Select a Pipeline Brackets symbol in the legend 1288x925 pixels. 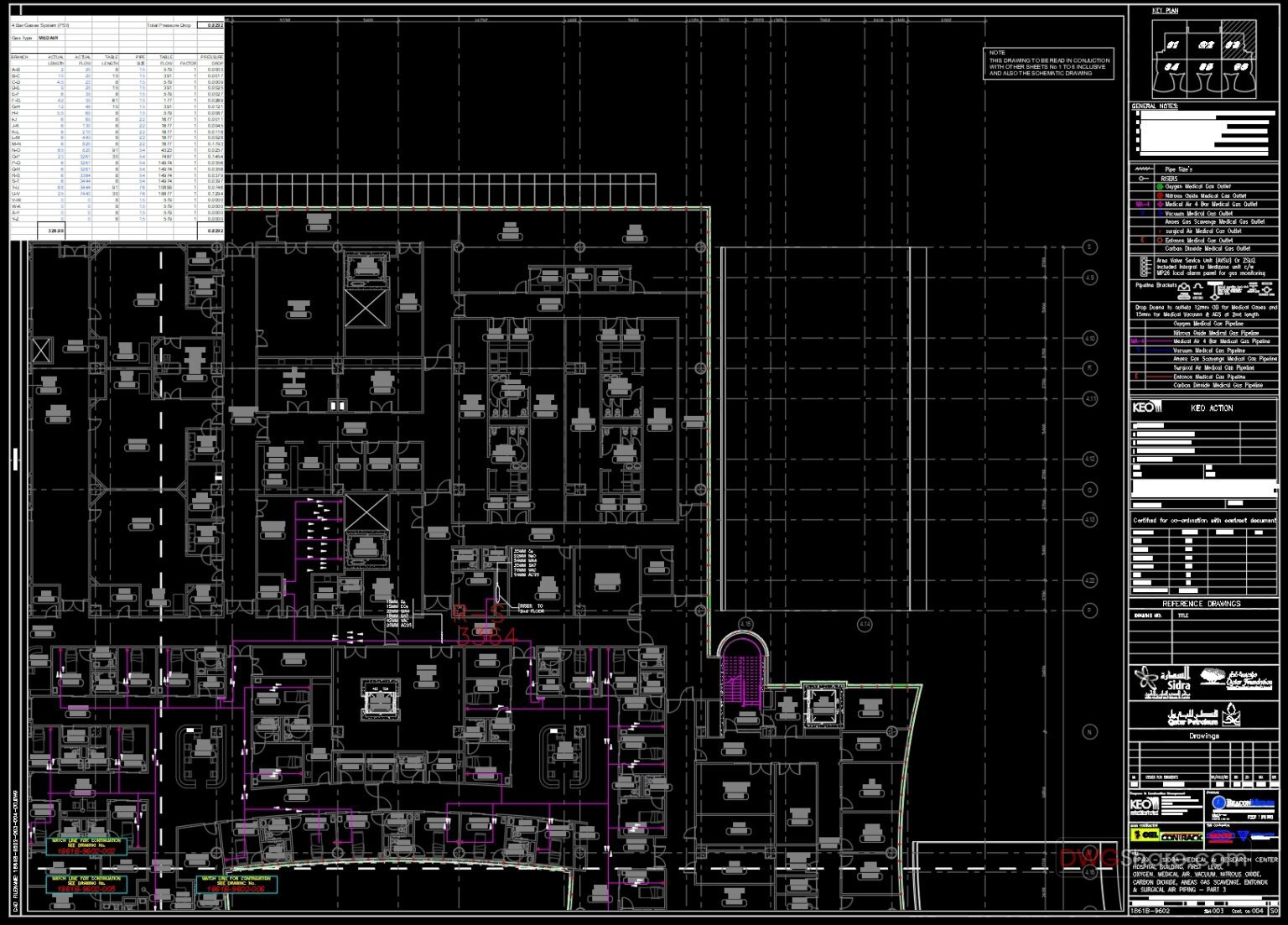click(x=1185, y=288)
